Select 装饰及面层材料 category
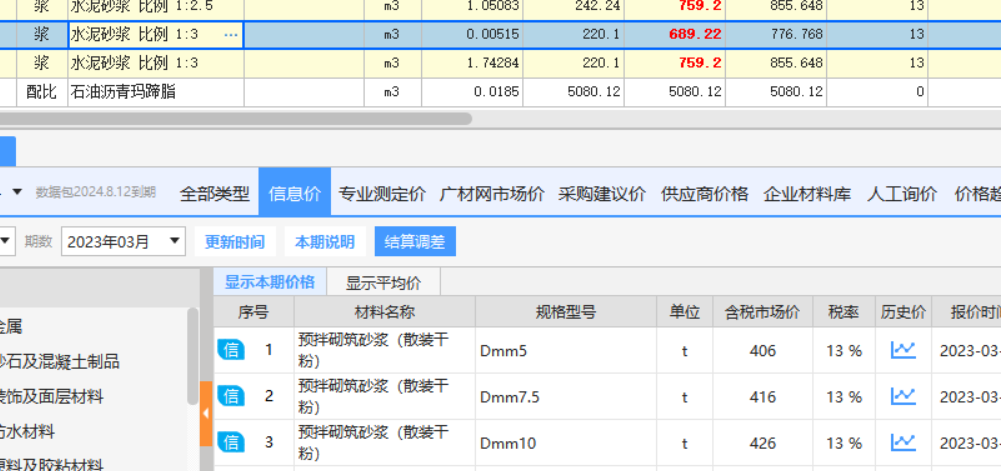Image resolution: width=1001 pixels, height=471 pixels. click(51, 396)
